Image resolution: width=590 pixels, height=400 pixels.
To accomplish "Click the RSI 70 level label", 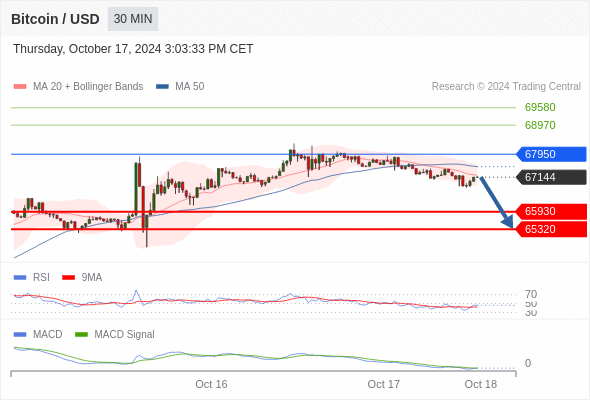I will tap(531, 294).
